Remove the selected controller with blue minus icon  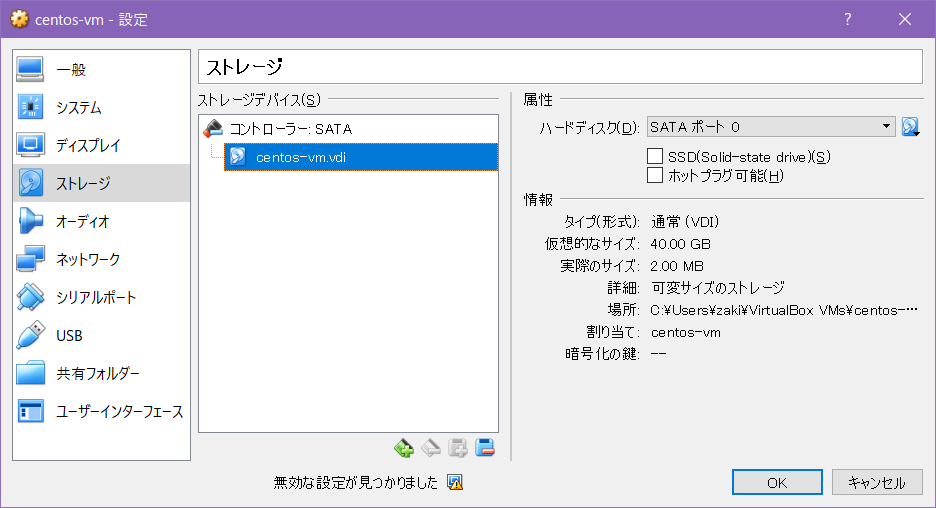[x=485, y=448]
